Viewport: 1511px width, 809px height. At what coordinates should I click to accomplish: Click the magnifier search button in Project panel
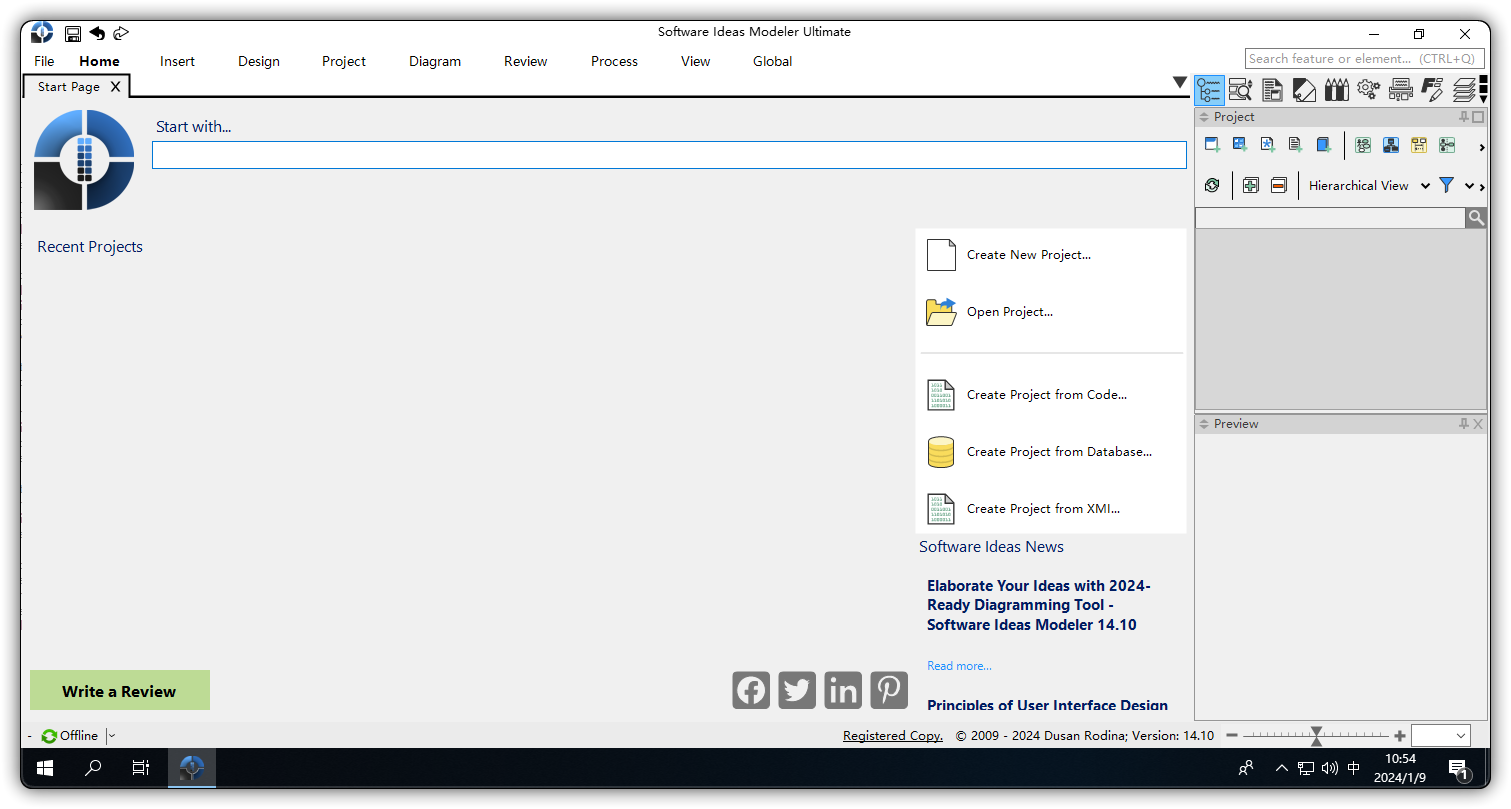tap(1476, 218)
